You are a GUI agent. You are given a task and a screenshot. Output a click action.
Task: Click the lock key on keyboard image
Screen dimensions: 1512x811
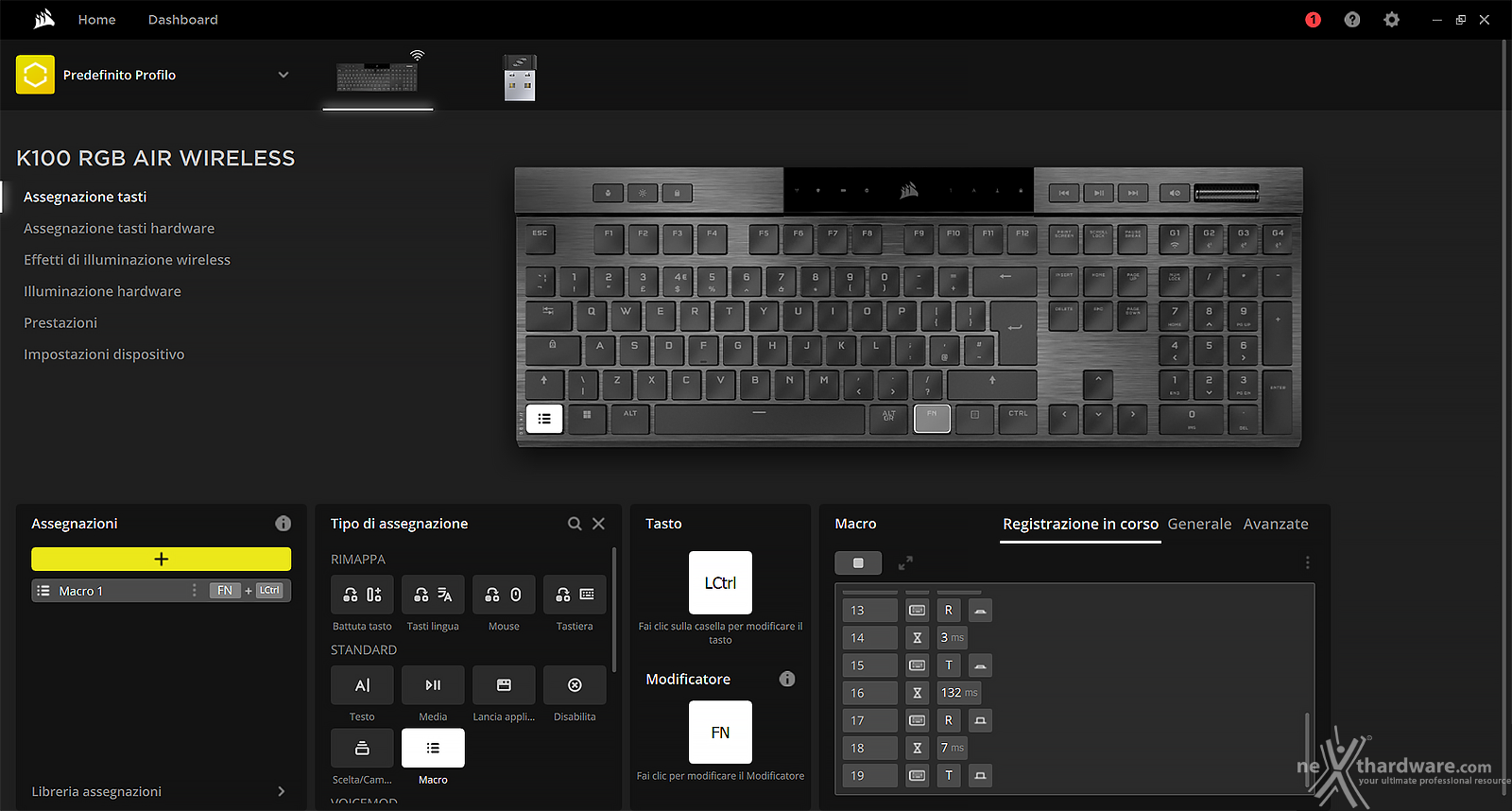[677, 193]
